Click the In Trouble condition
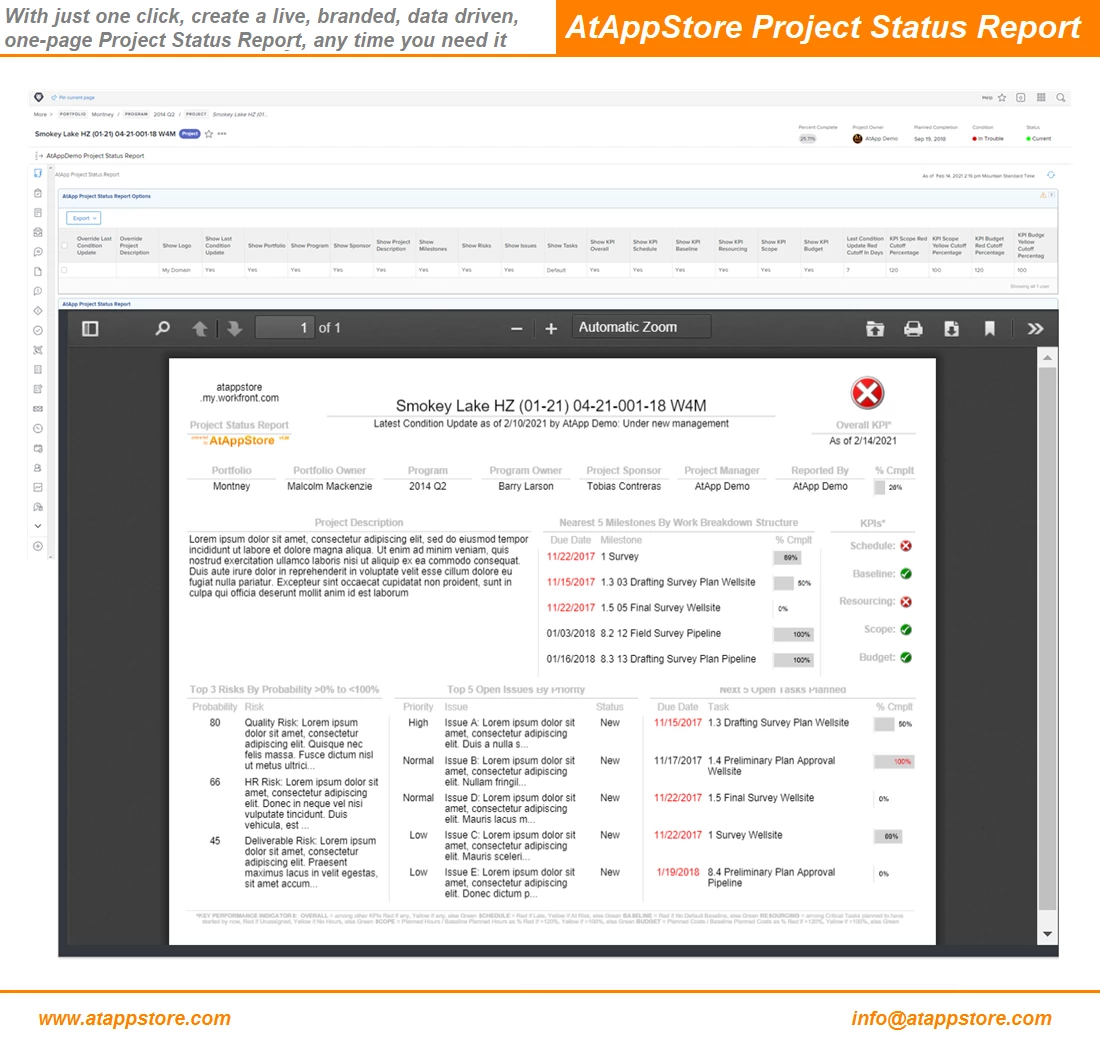 click(988, 139)
